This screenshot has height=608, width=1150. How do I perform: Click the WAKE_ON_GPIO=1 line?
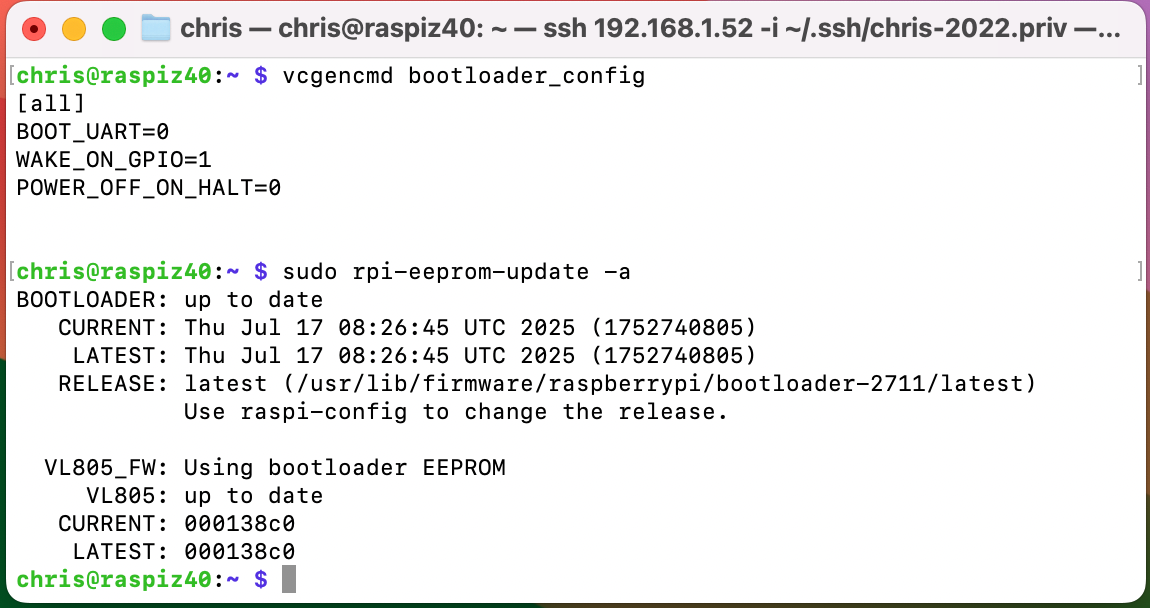(x=114, y=160)
